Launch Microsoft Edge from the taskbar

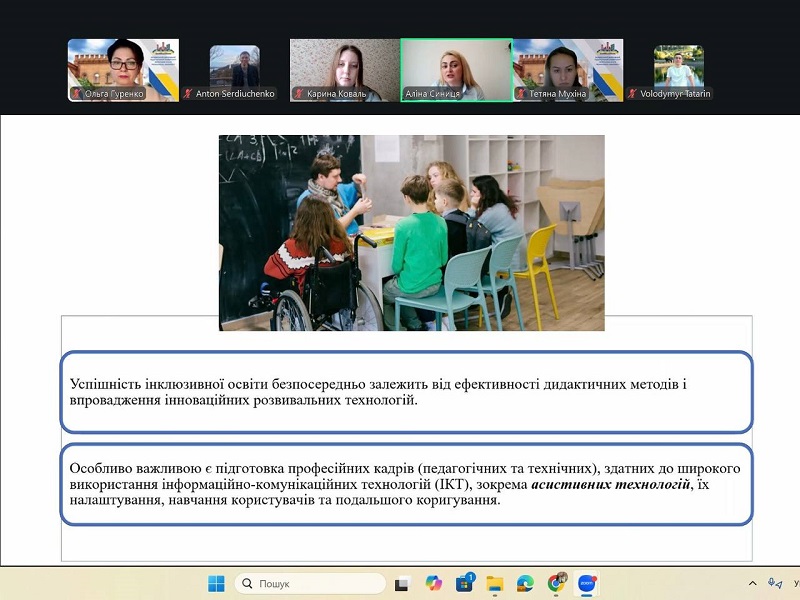coord(525,583)
